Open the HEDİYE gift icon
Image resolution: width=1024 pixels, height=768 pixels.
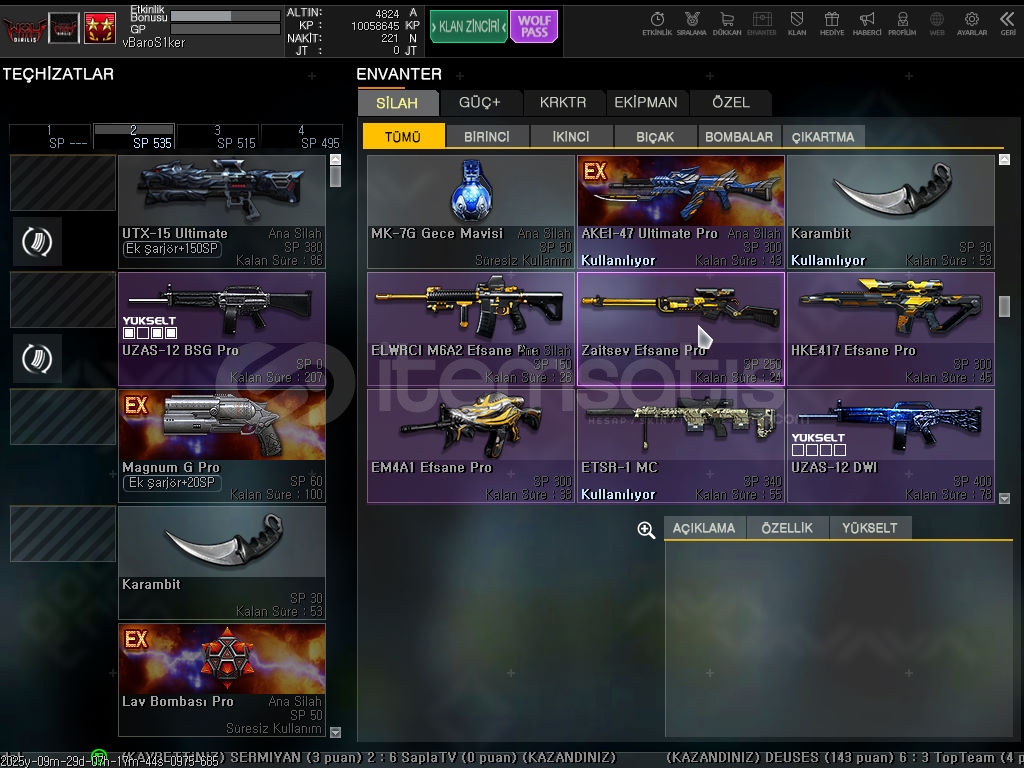[831, 24]
